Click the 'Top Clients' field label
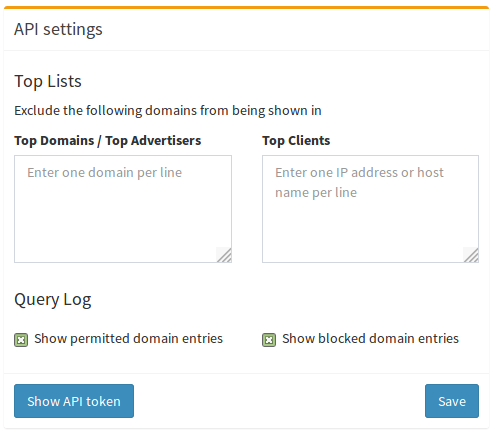Image resolution: width=502 pixels, height=436 pixels. coord(296,141)
